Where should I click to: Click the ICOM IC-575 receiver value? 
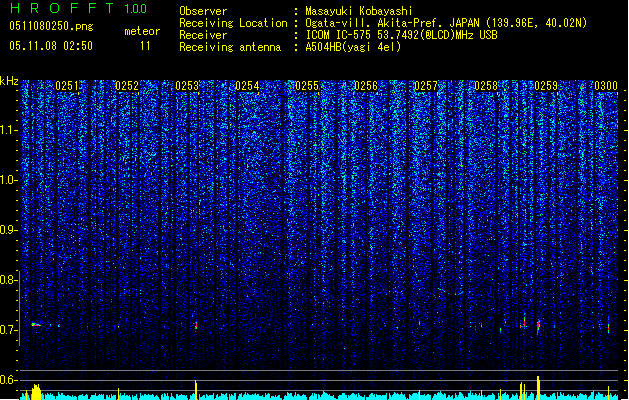pos(402,35)
